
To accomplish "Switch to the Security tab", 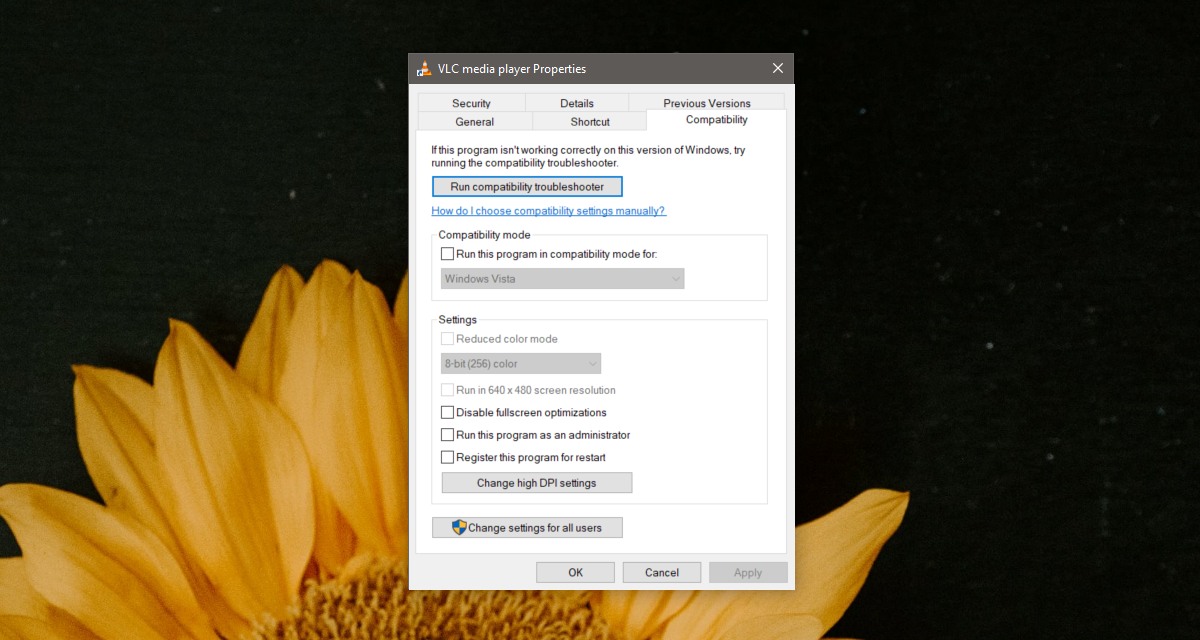I will tap(471, 103).
